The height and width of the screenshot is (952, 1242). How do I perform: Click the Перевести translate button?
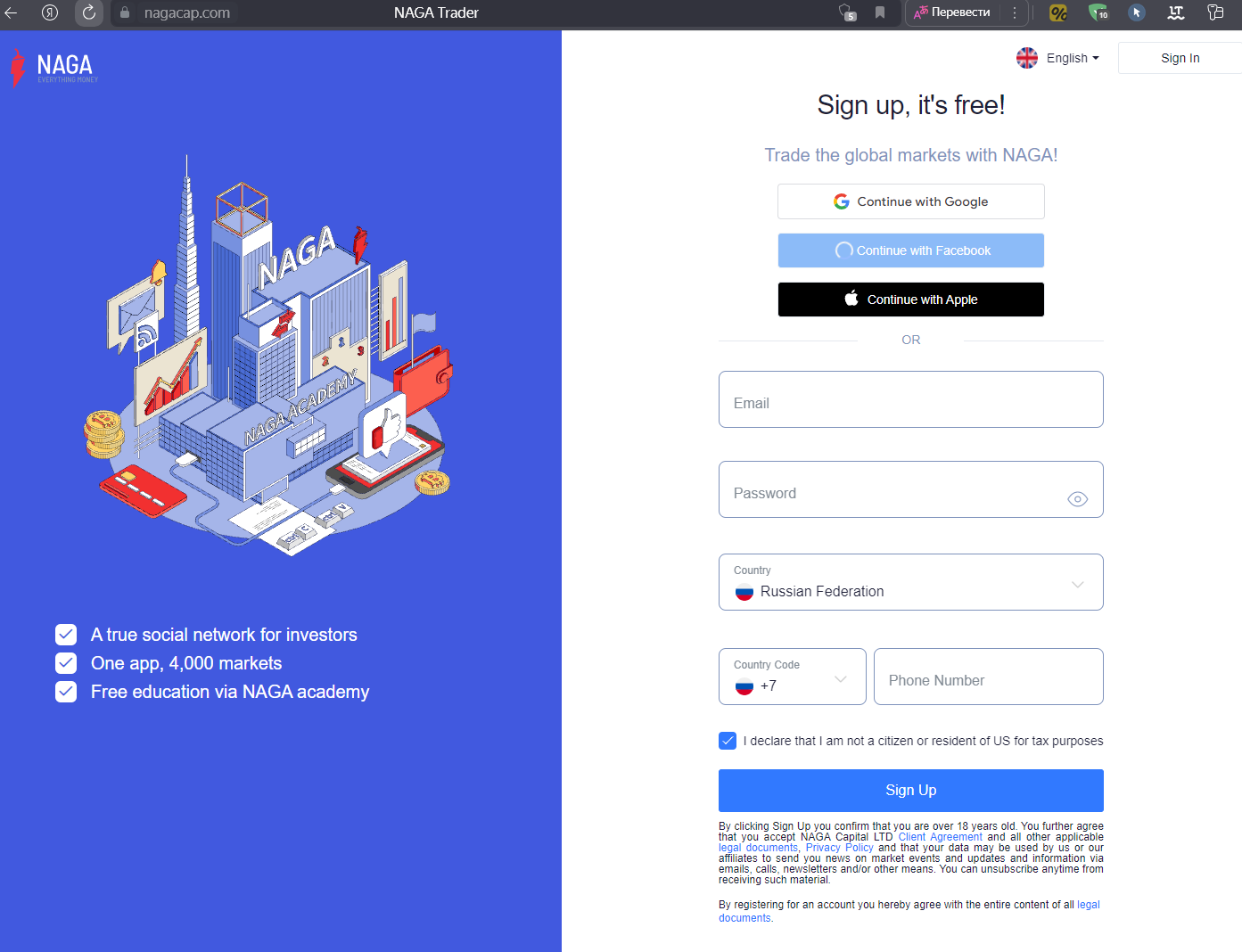coord(952,12)
